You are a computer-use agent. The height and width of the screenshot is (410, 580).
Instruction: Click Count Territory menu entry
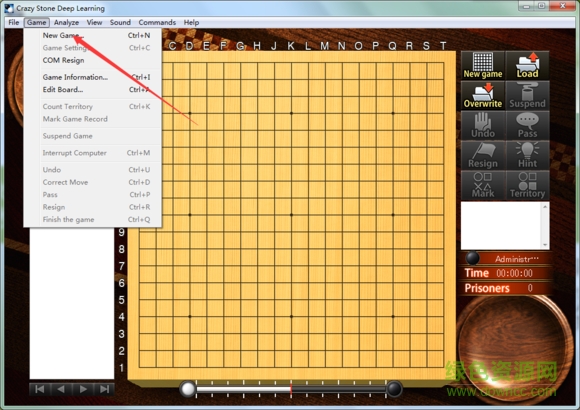pos(92,107)
